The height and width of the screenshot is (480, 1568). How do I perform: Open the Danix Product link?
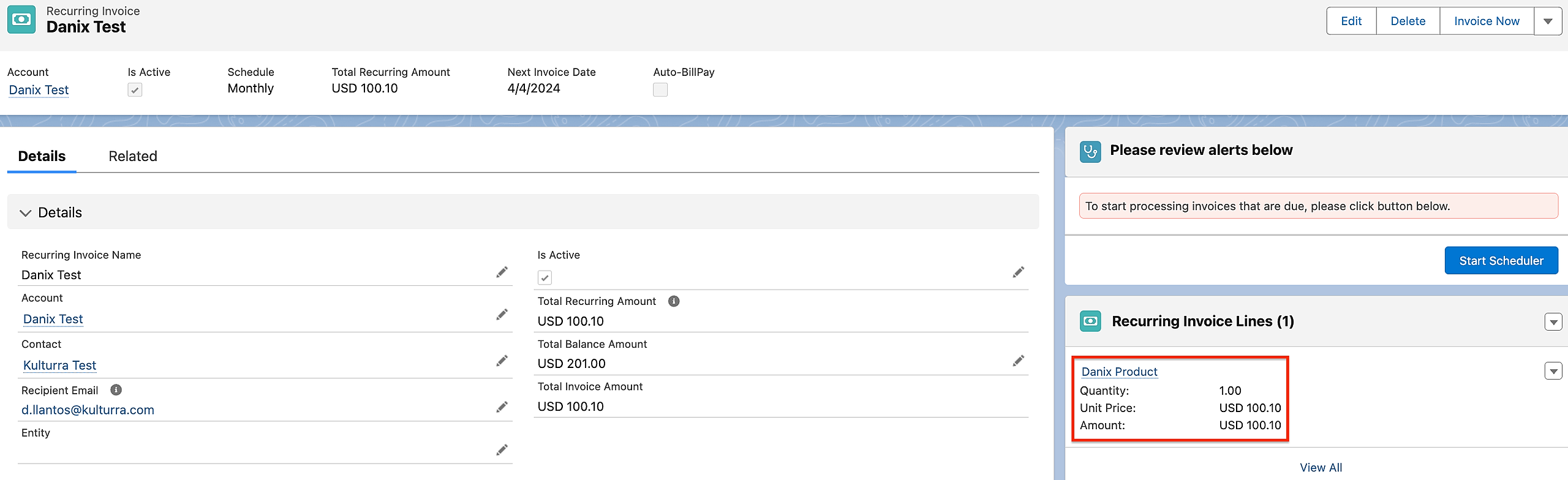[1119, 372]
